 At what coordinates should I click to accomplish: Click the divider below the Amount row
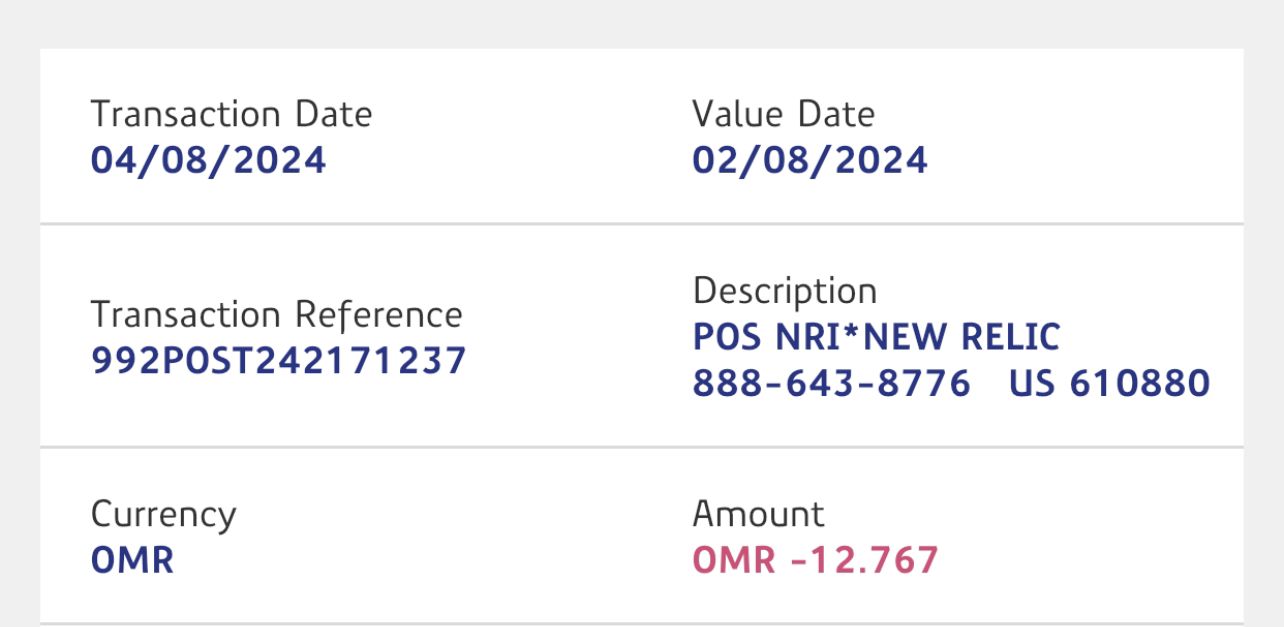pos(640,622)
